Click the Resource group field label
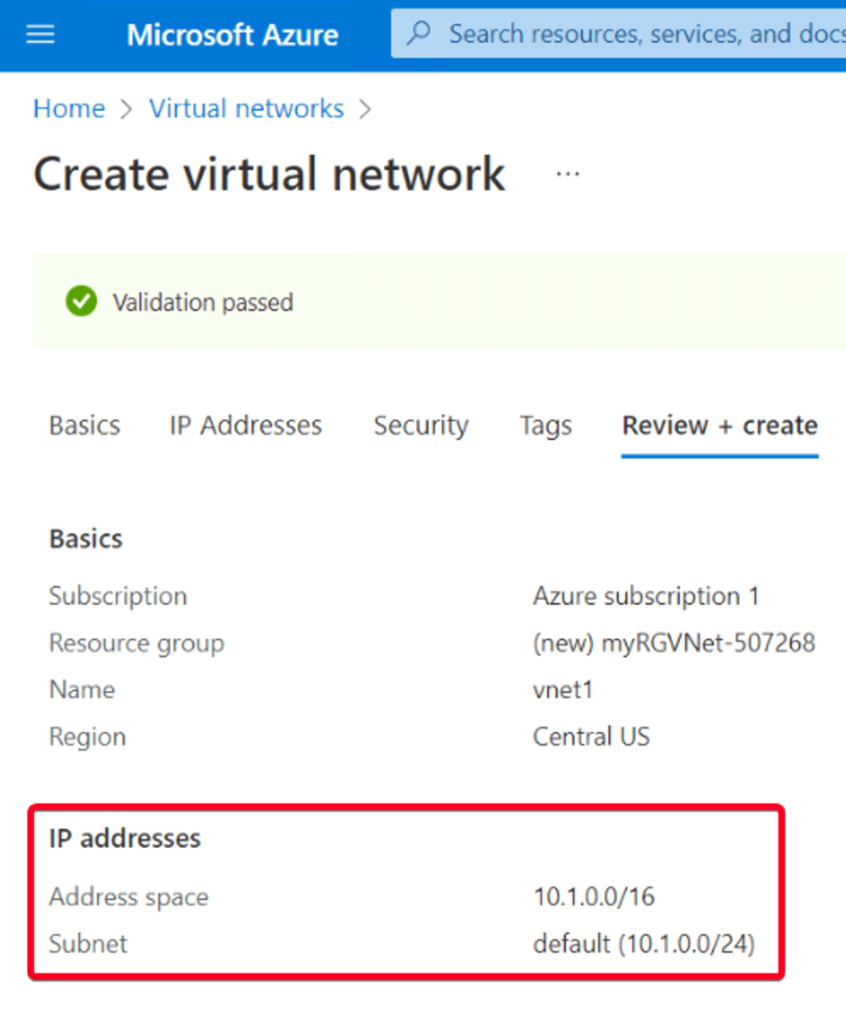846x1024 pixels. (137, 643)
